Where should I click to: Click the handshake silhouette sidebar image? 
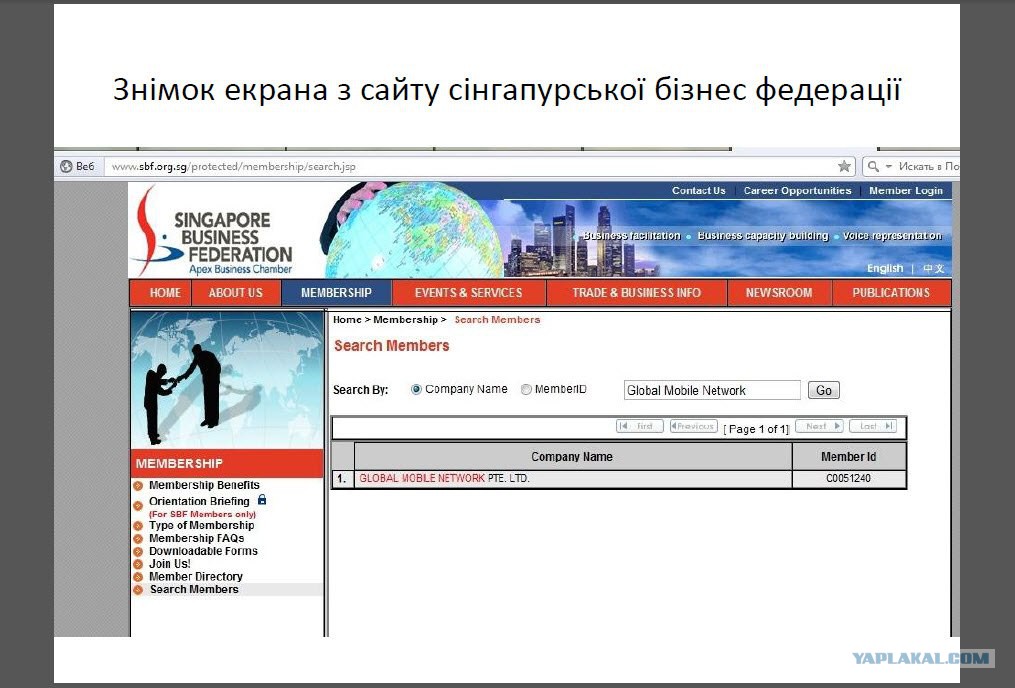227,379
